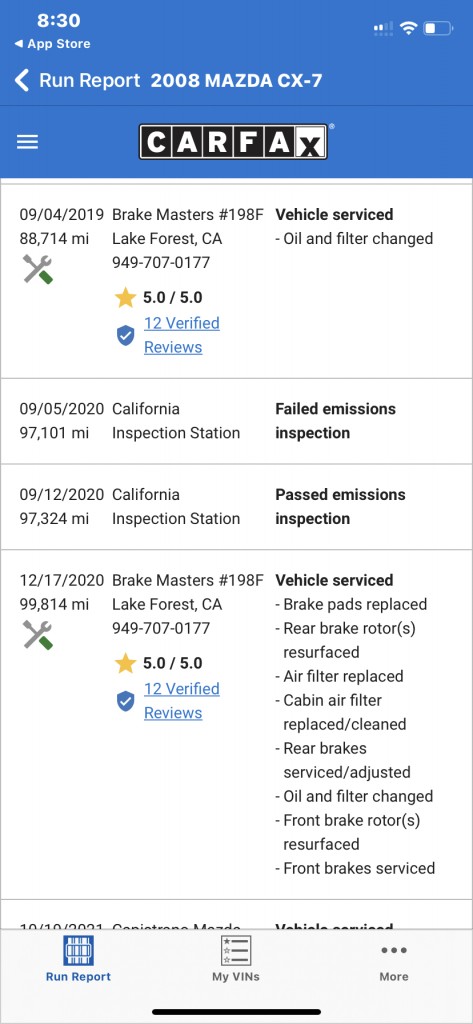473x1024 pixels.
Task: Tap phone number in 09/04/2019 entry
Action: [x=161, y=263]
